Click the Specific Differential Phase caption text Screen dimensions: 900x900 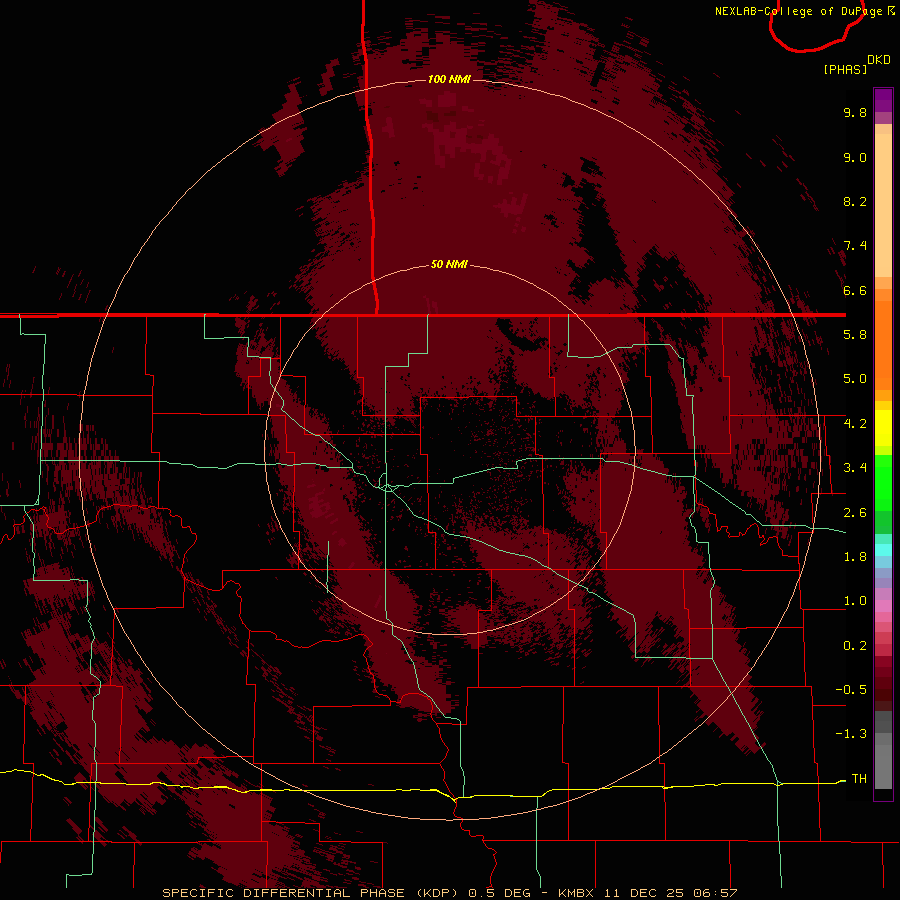click(x=449, y=893)
